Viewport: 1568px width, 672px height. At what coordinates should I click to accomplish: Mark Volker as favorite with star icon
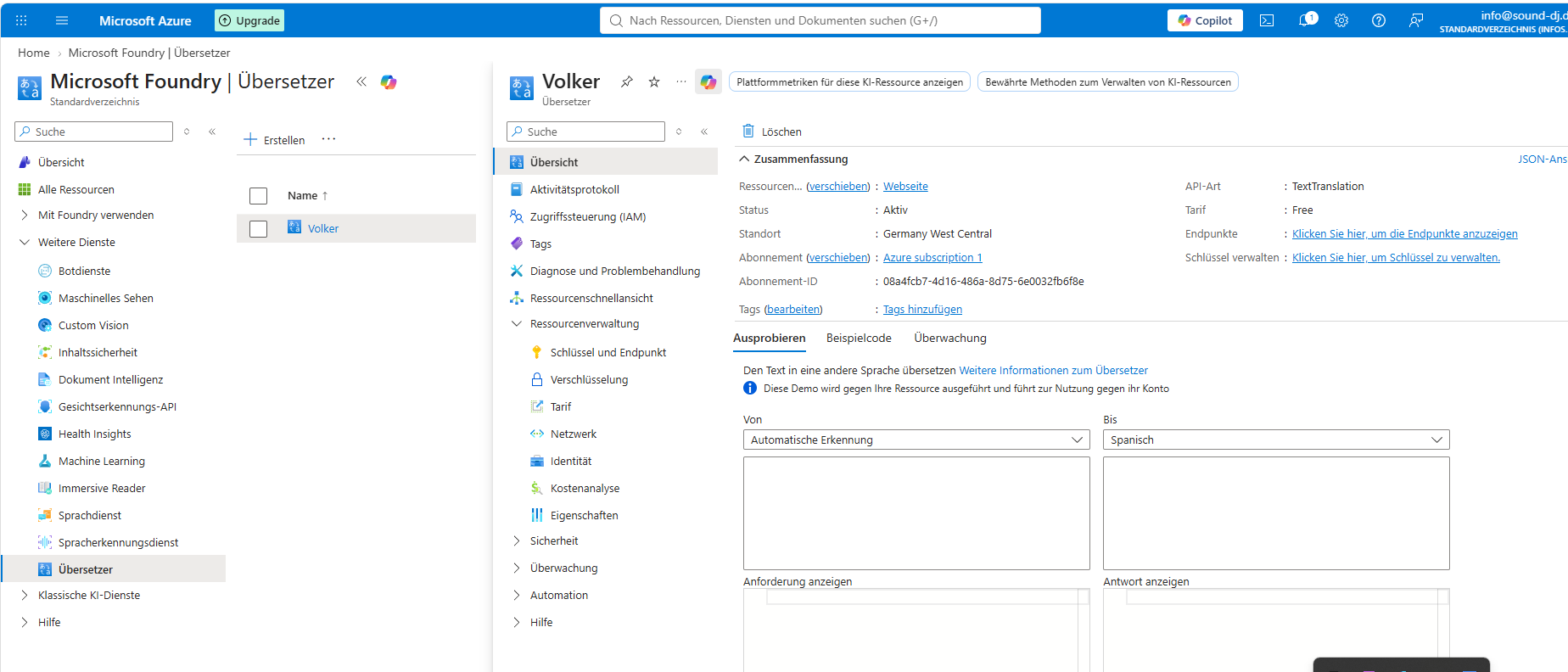click(654, 81)
